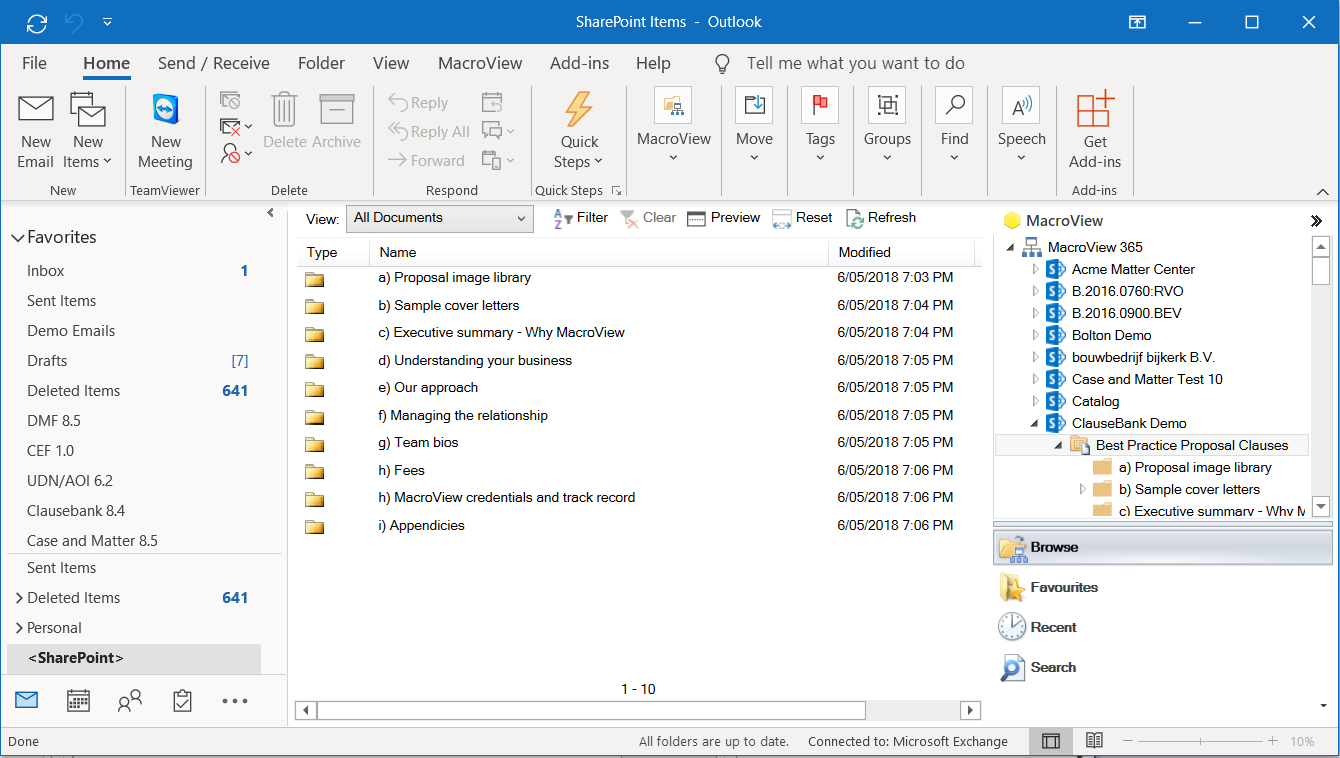Collapse Best Practice Proposal Clauses node
This screenshot has width=1340, height=758.
1058,445
